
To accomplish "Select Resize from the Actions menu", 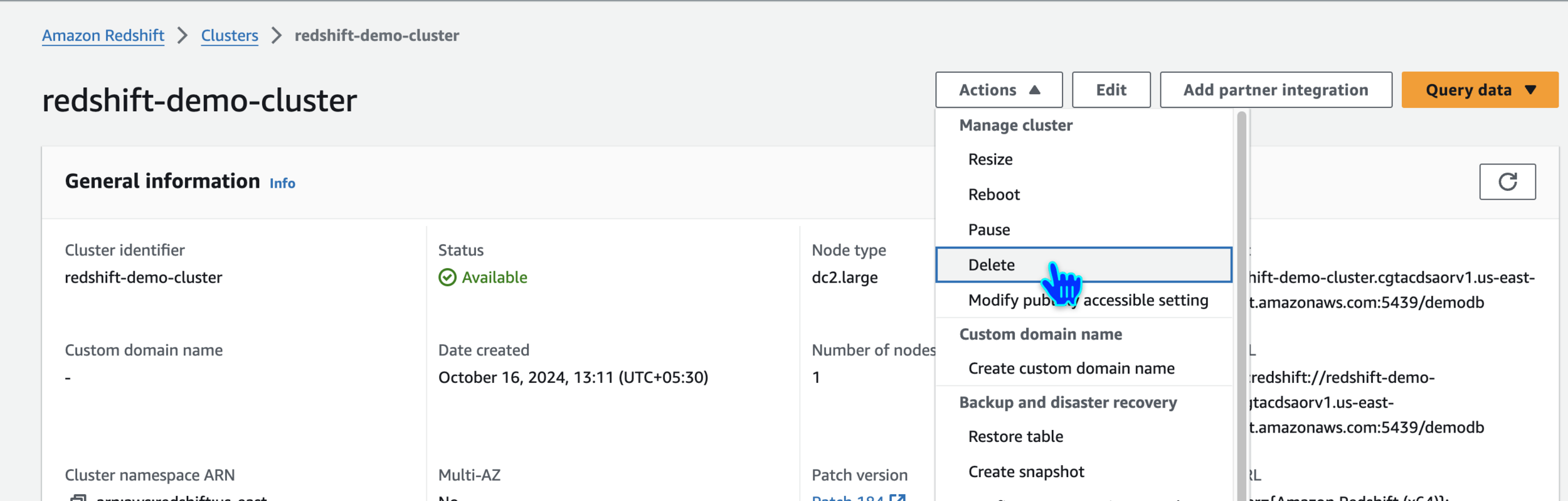I will 990,159.
